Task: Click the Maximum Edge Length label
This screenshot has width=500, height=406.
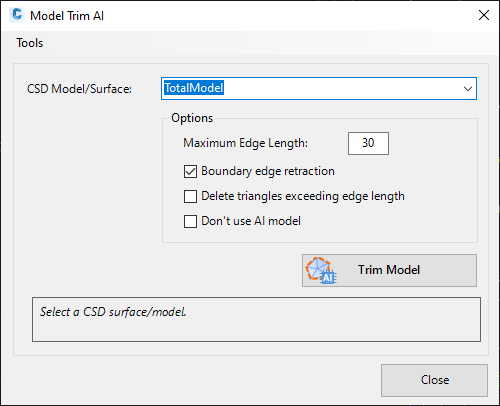Action: click(246, 143)
